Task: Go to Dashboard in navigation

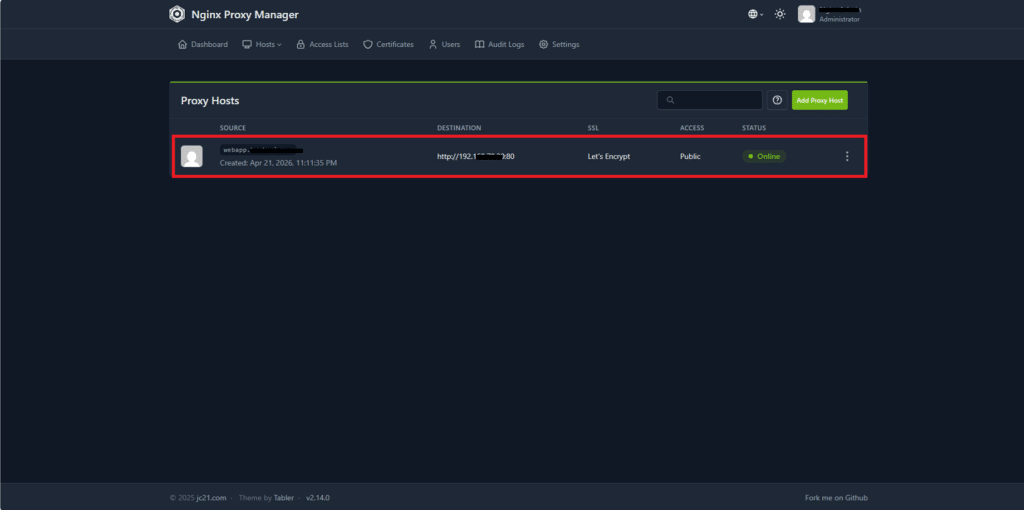Action: pos(203,44)
